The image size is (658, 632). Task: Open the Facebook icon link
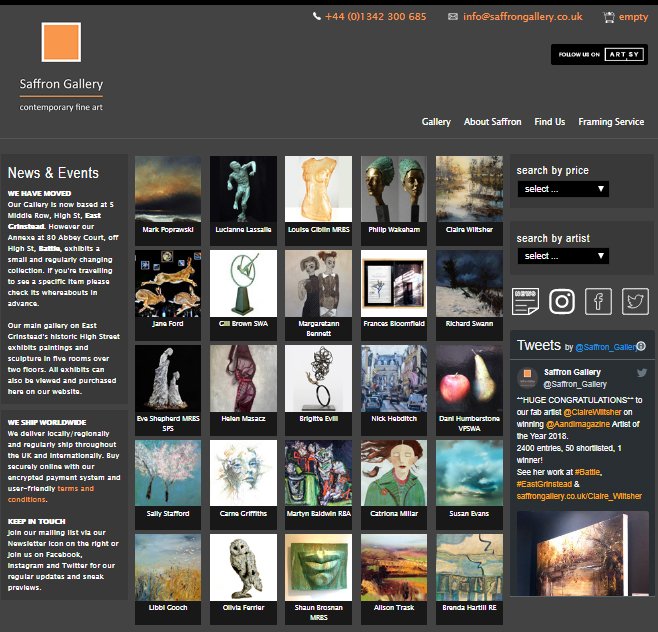tap(598, 301)
